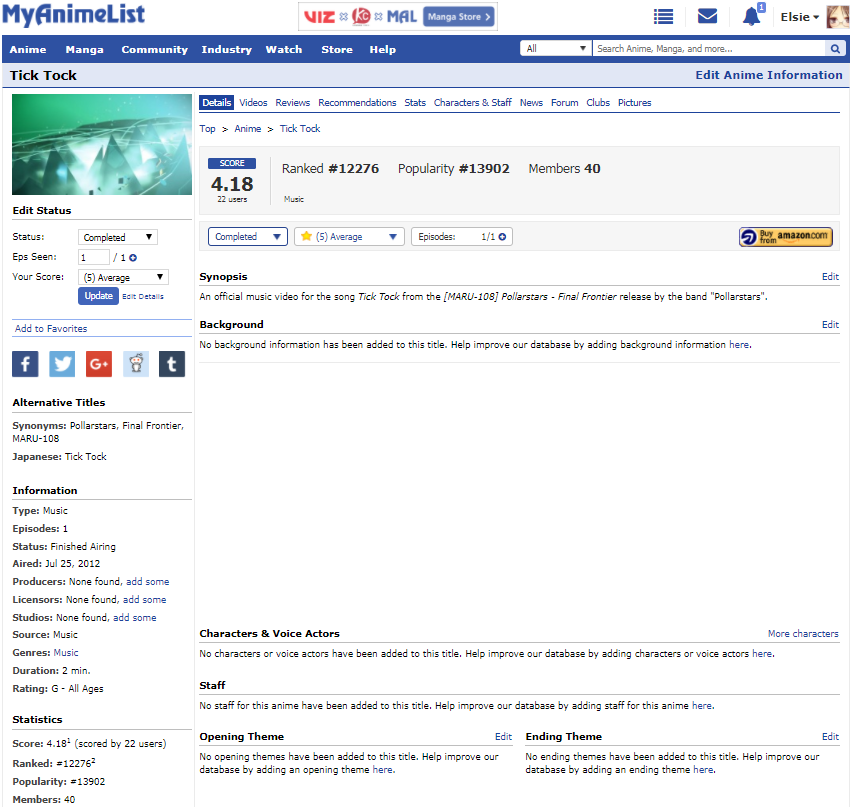Open the Characters & Staff tab
862x807 pixels.
472,103
